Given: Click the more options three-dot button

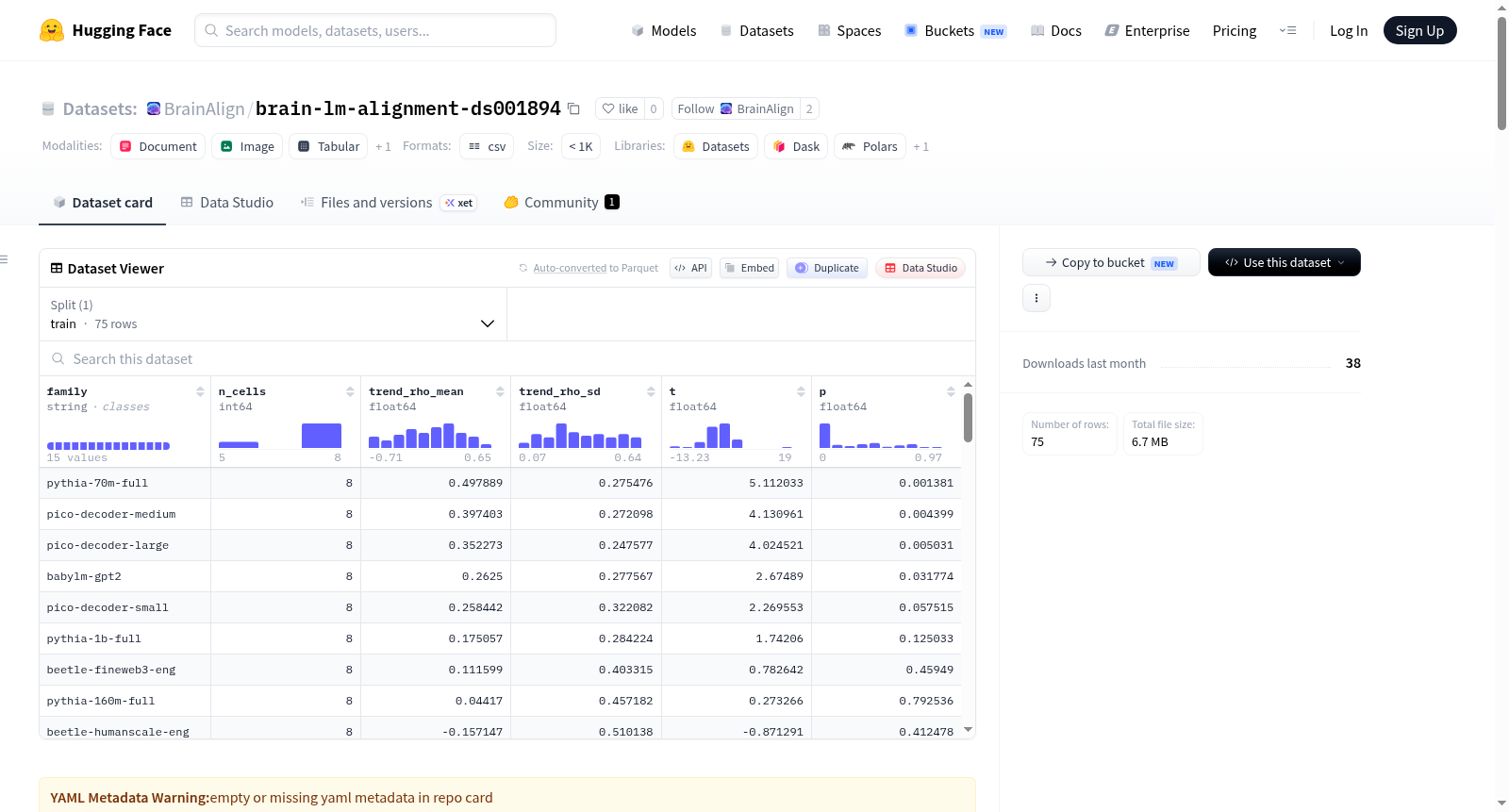Looking at the screenshot, I should [1036, 298].
